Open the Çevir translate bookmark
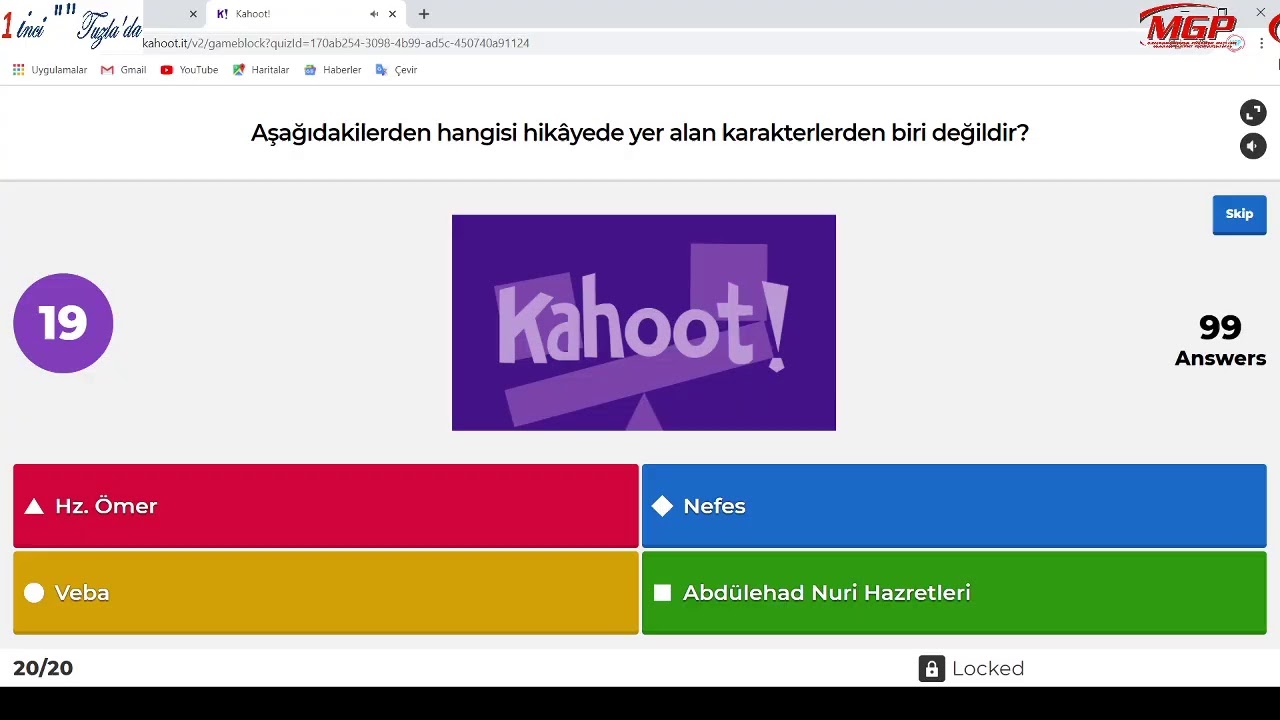The image size is (1280, 720). 396,70
